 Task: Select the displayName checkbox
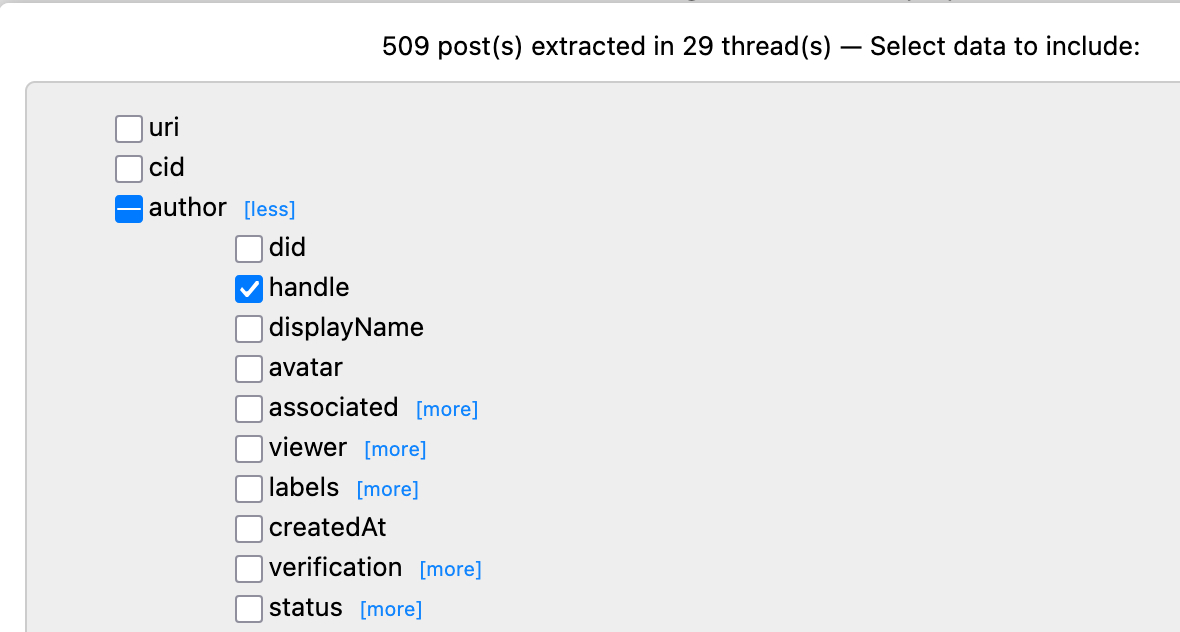(x=249, y=329)
